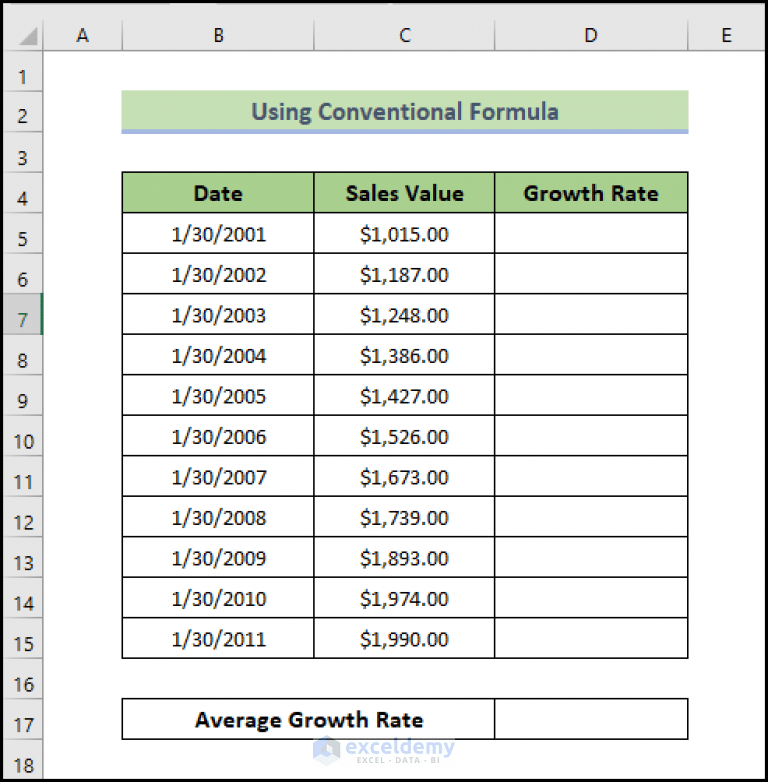Select the cell containing 1/30/2002

[x=218, y=274]
